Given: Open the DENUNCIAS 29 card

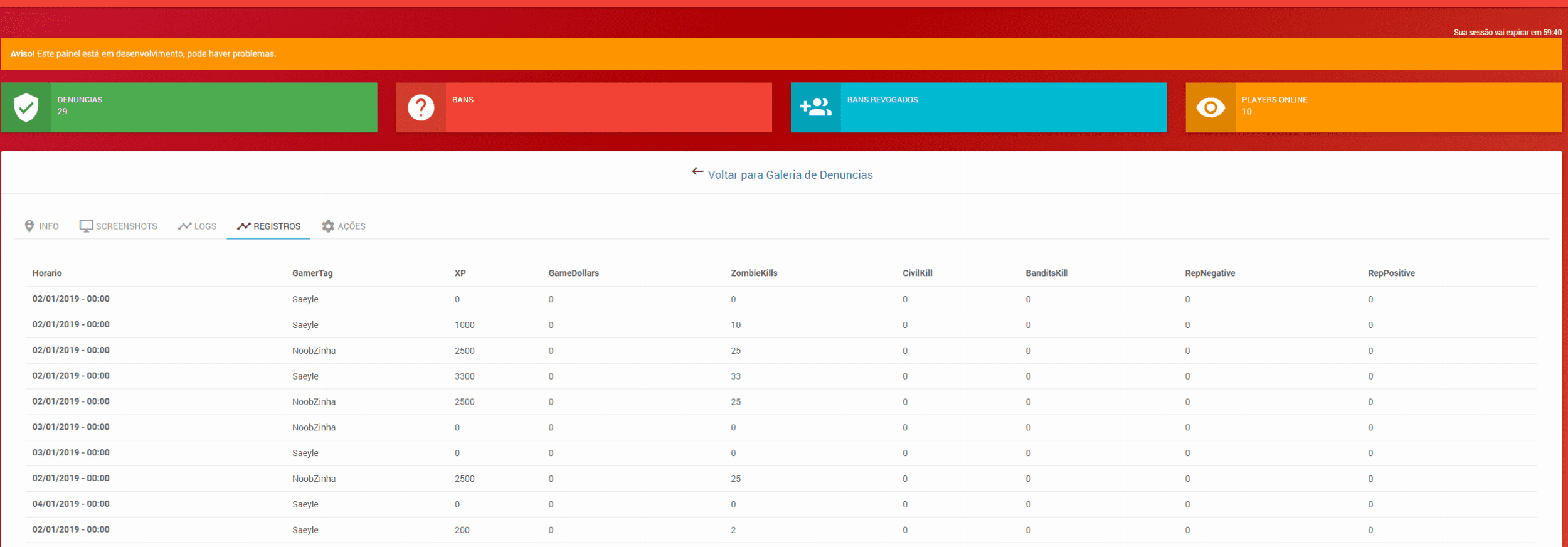Looking at the screenshot, I should (x=189, y=107).
